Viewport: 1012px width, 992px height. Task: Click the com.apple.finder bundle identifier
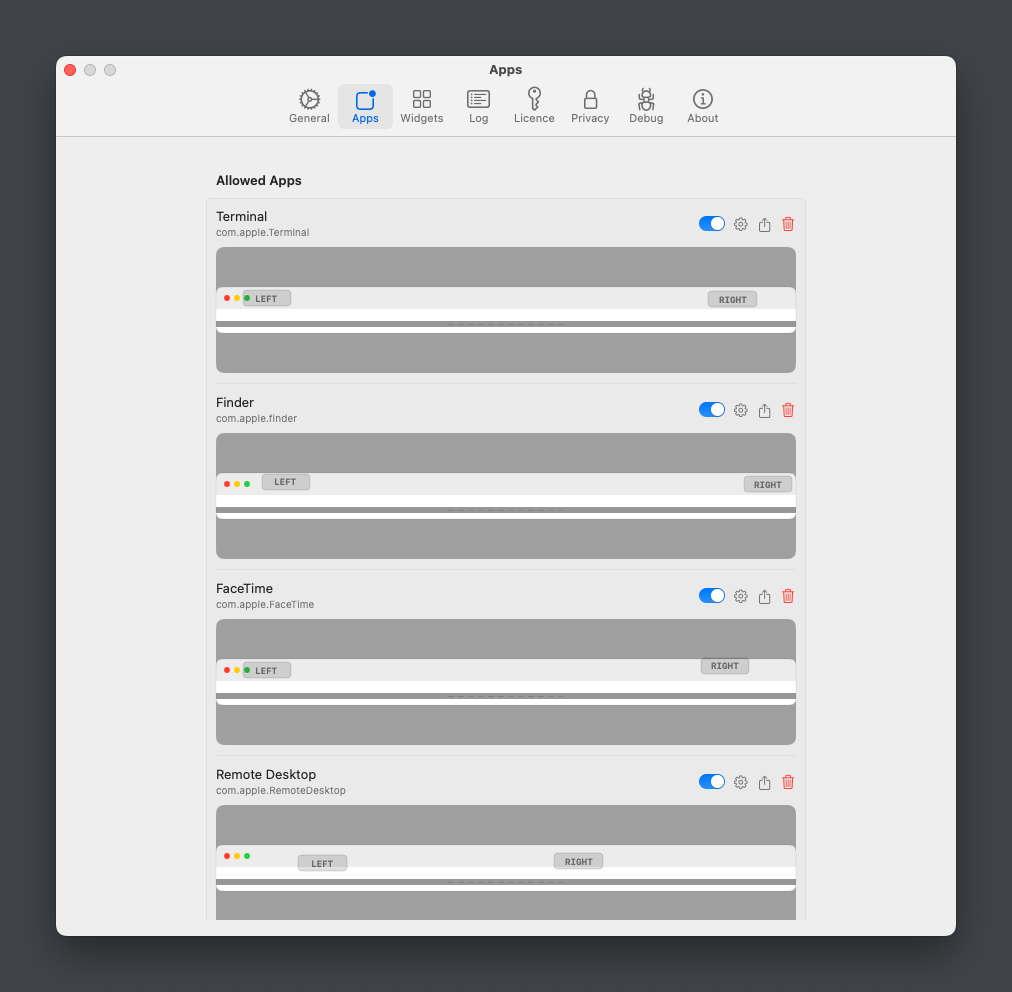[256, 418]
